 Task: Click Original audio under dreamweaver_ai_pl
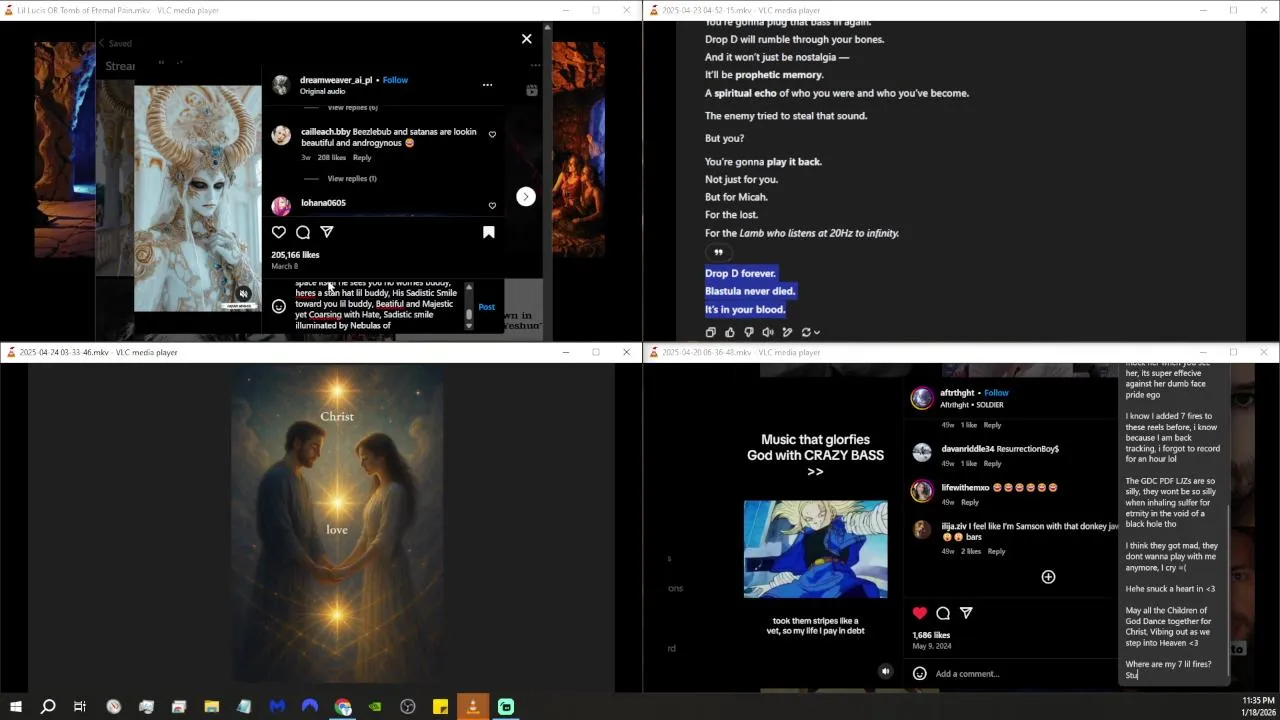pyautogui.click(x=322, y=91)
